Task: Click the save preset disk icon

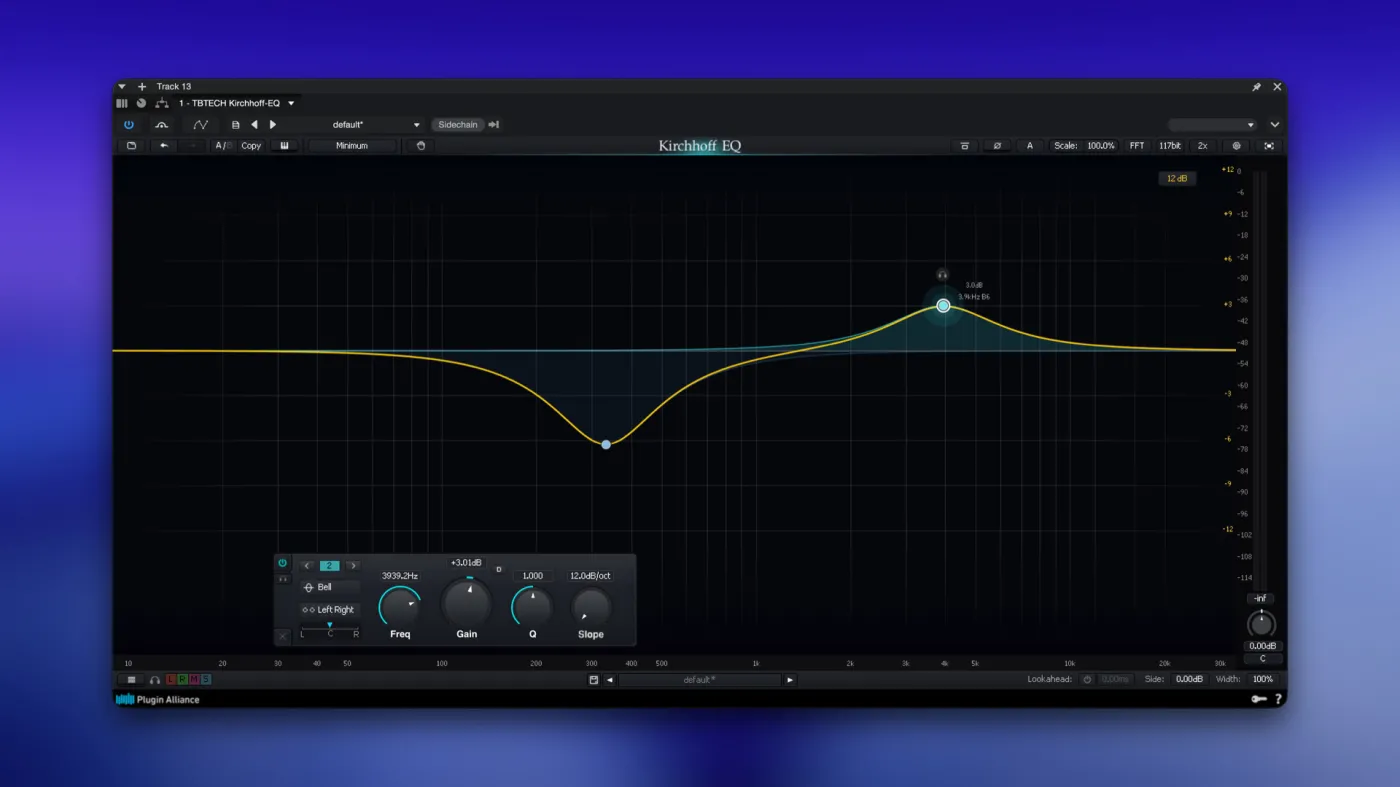Action: coord(594,680)
